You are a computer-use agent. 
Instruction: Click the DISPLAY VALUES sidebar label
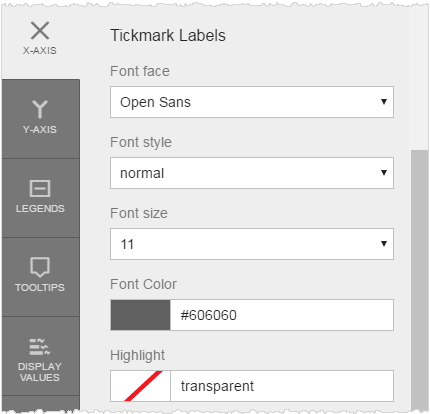[40, 372]
